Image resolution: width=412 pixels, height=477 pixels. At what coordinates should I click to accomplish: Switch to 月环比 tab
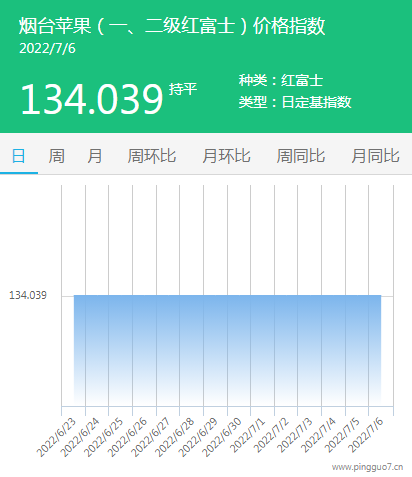point(226,156)
